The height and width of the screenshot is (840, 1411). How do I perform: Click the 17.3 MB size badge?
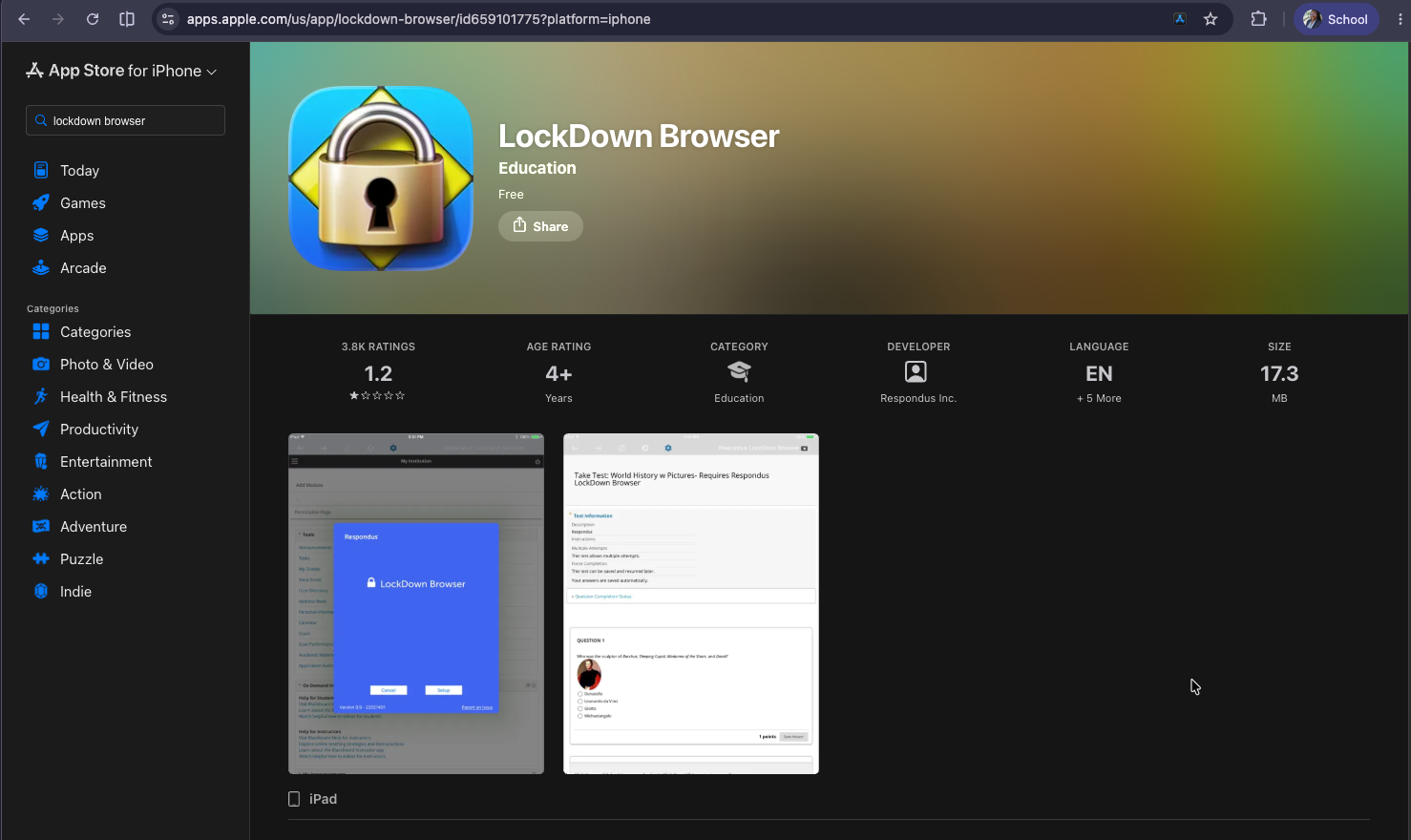click(1279, 372)
